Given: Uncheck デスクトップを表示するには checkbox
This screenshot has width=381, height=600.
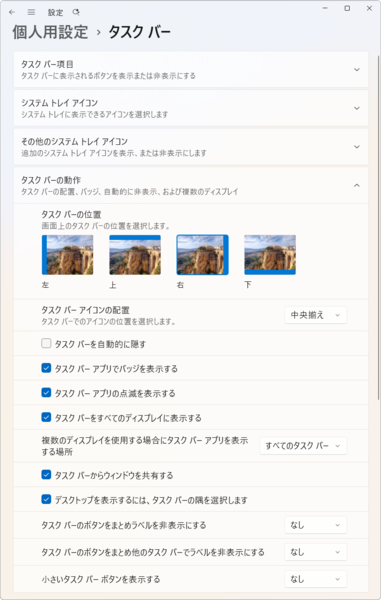Looking at the screenshot, I should tap(46, 499).
